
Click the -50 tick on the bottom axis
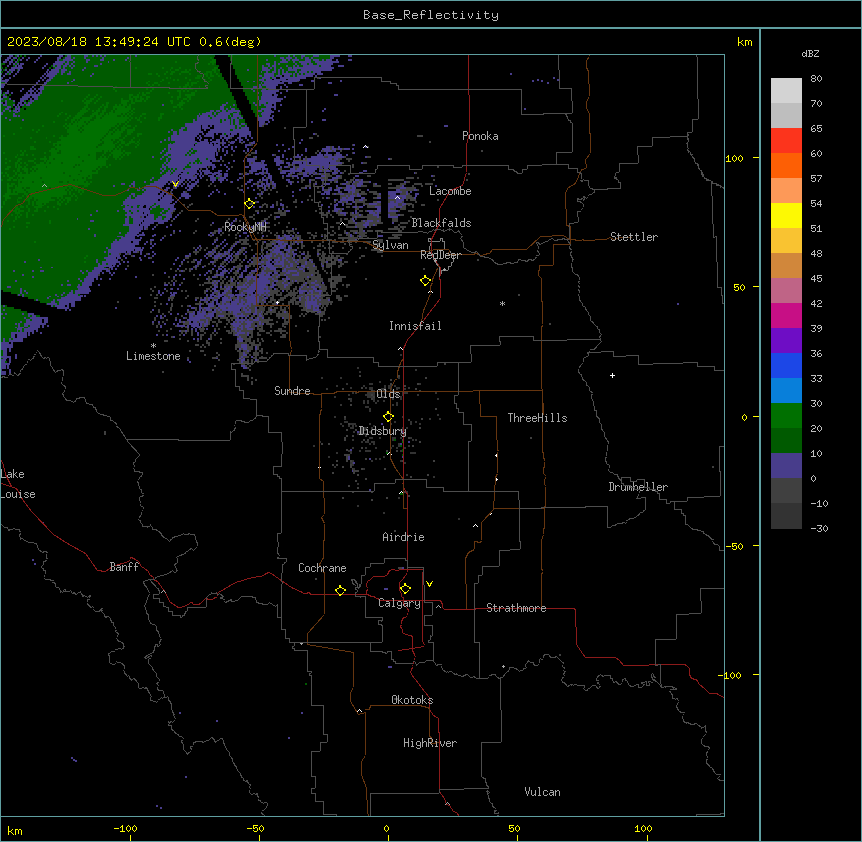[x=255, y=828]
